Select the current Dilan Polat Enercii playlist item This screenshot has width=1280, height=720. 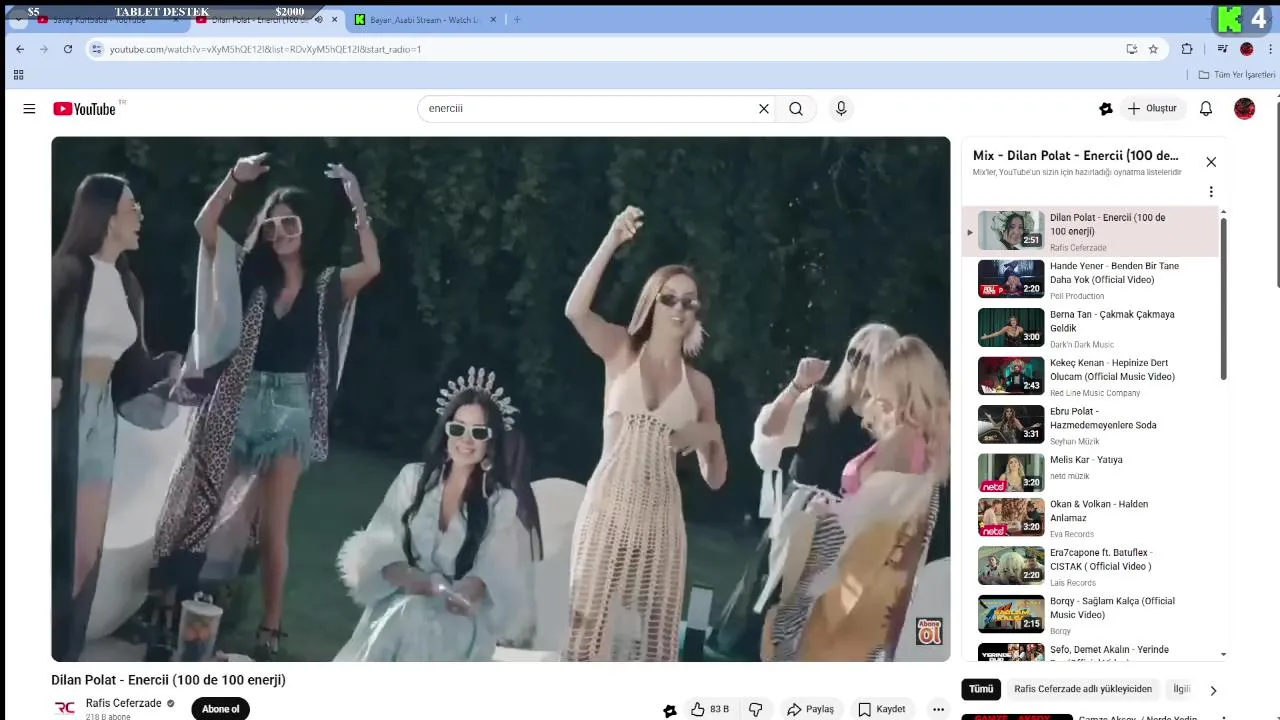point(1092,232)
